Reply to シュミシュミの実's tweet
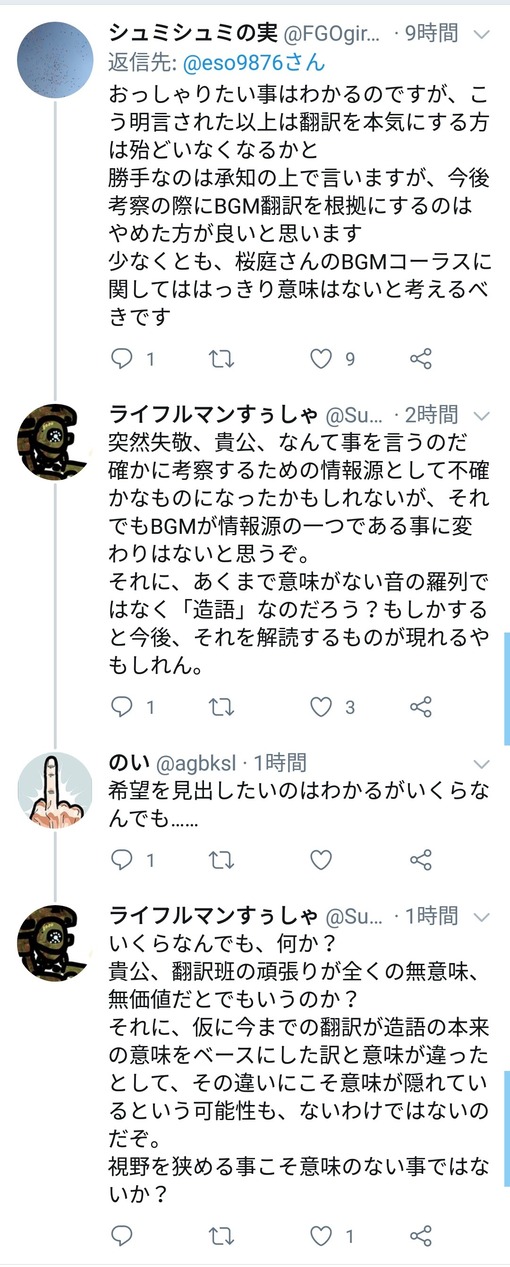The image size is (510, 1267). 122,359
